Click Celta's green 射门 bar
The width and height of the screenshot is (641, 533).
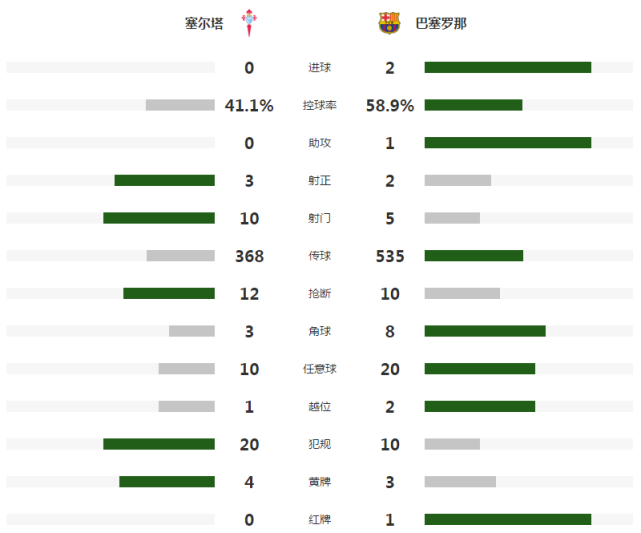[x=159, y=218]
